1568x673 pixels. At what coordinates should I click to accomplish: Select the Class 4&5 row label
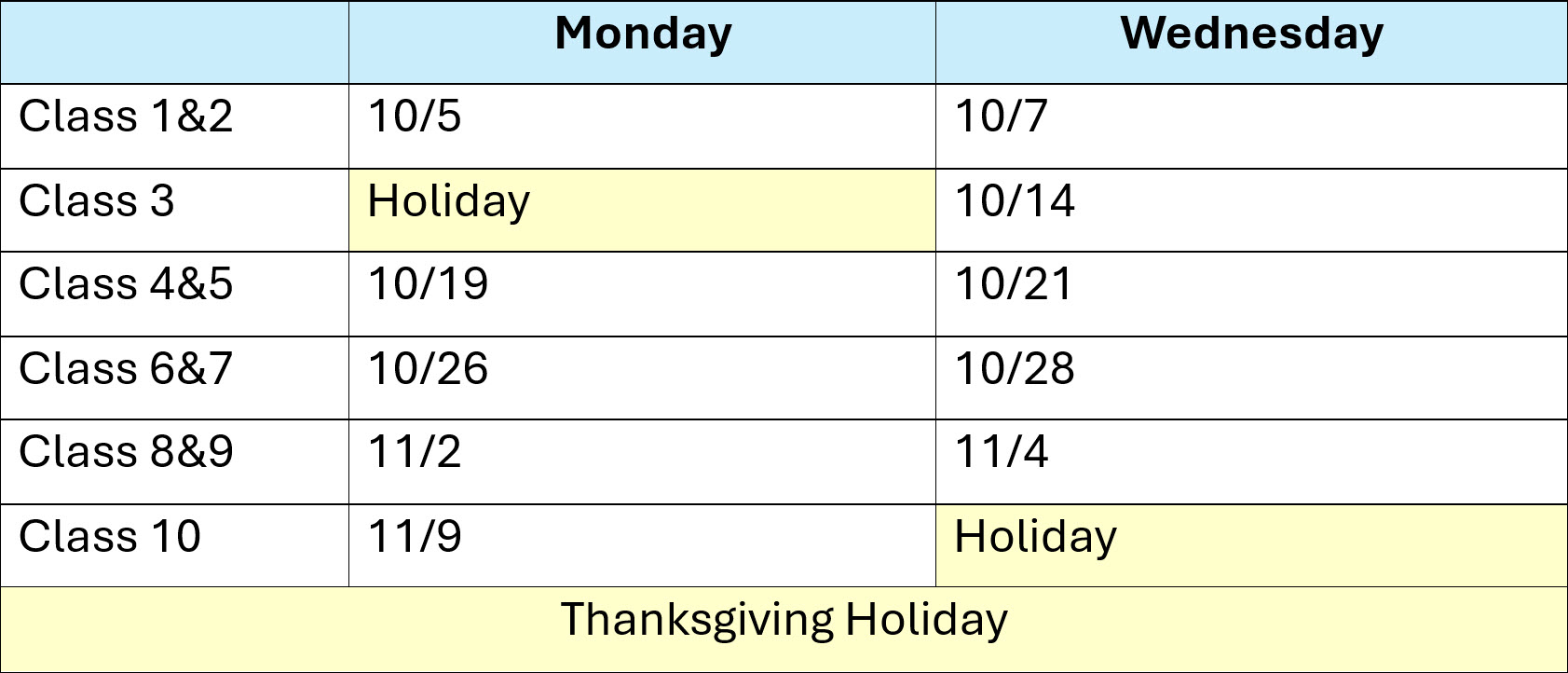174,295
